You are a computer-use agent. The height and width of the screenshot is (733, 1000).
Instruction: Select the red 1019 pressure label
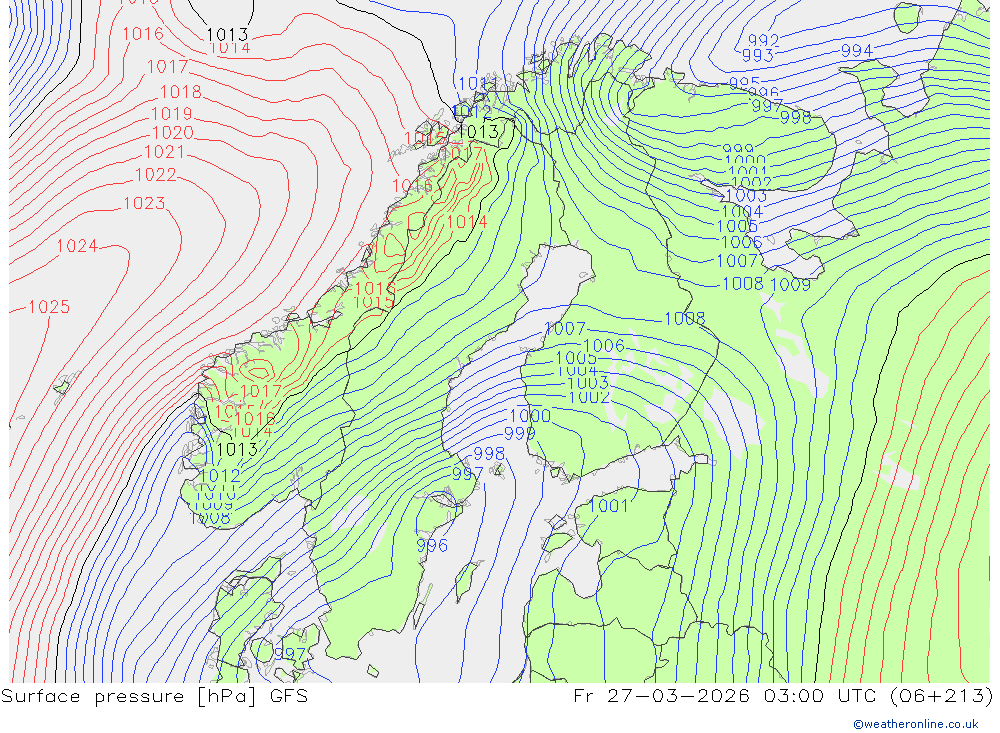coord(172,114)
